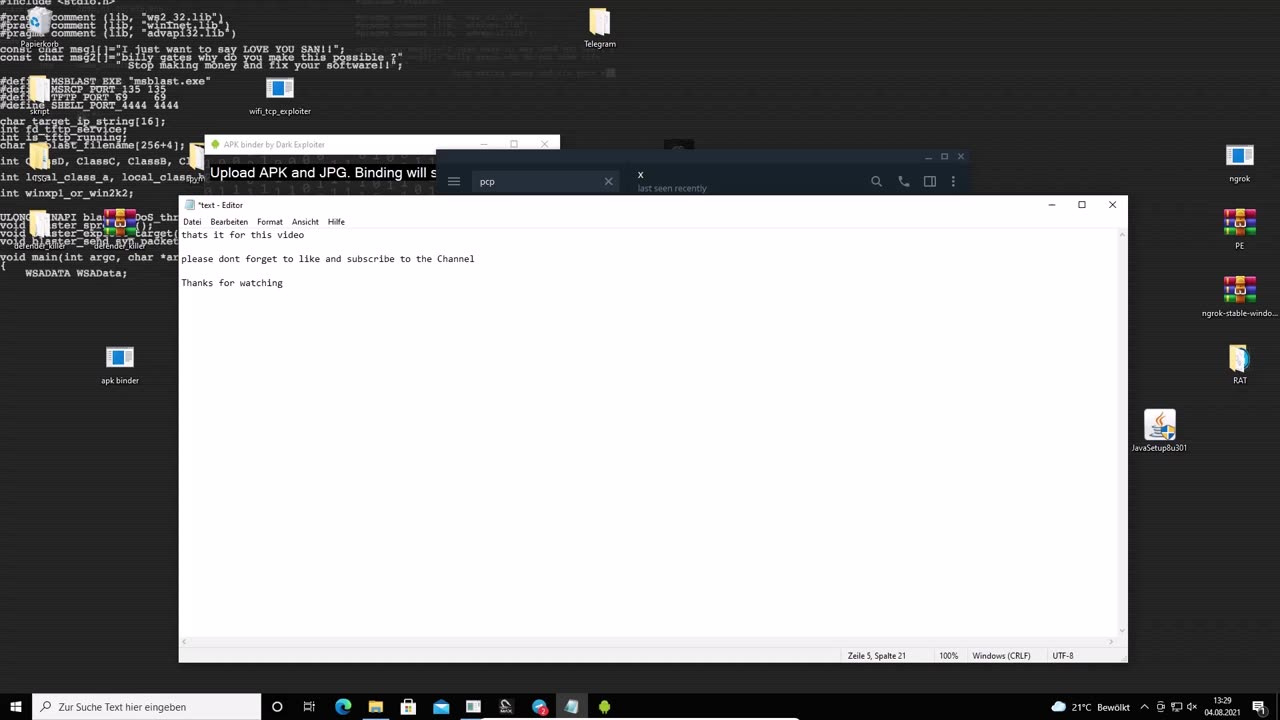Viewport: 1280px width, 720px height.
Task: Open Telegram chat more options menu
Action: pos(953,181)
